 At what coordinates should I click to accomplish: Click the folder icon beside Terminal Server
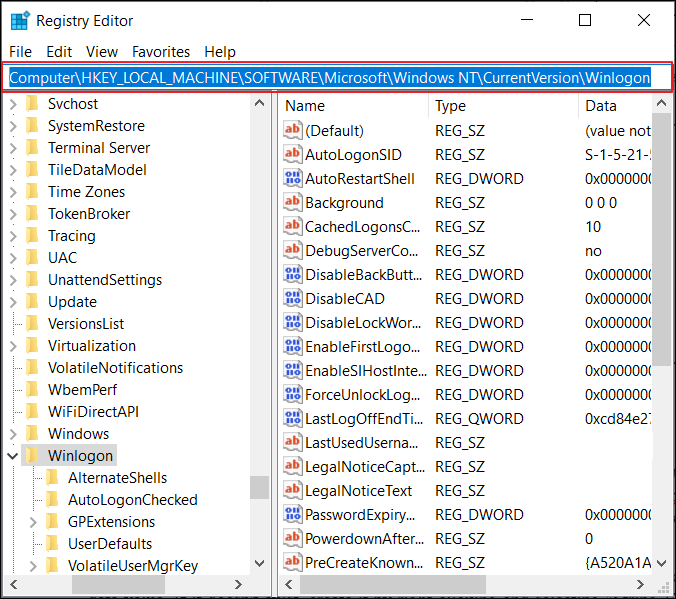pos(32,147)
